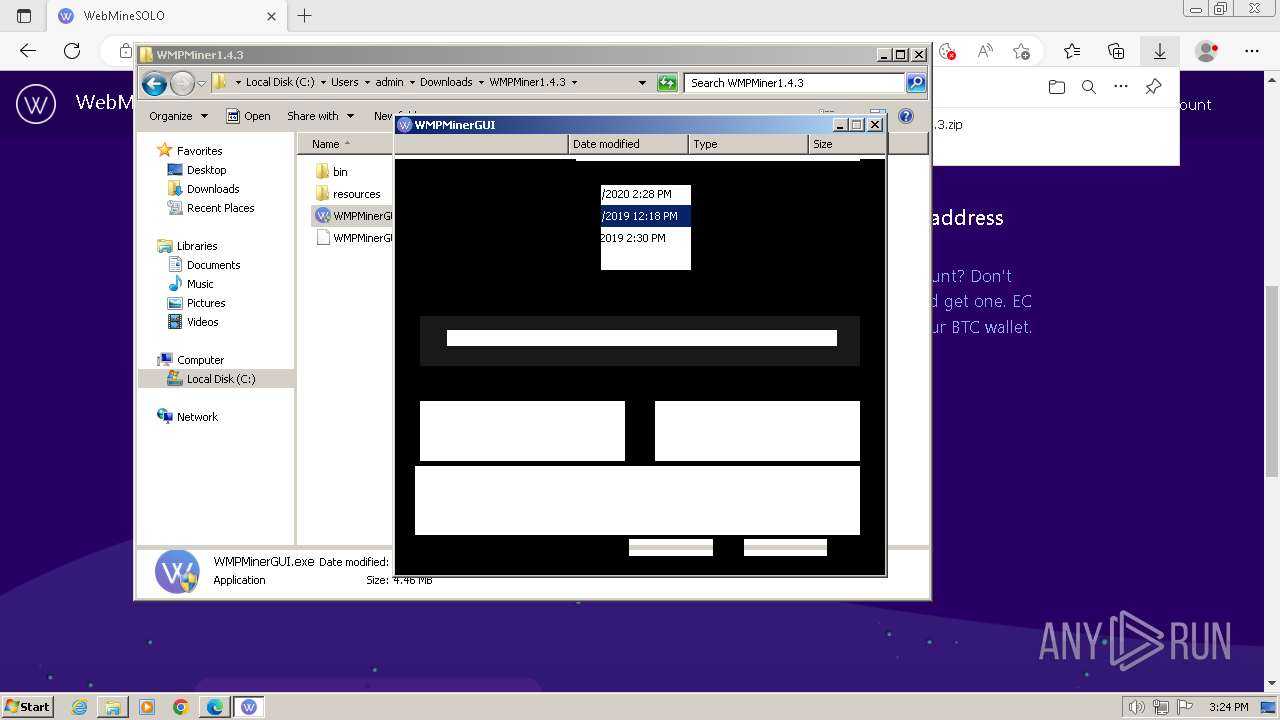Launch Internet Explorer from the taskbar
This screenshot has width=1280, height=720.
pyautogui.click(x=79, y=707)
